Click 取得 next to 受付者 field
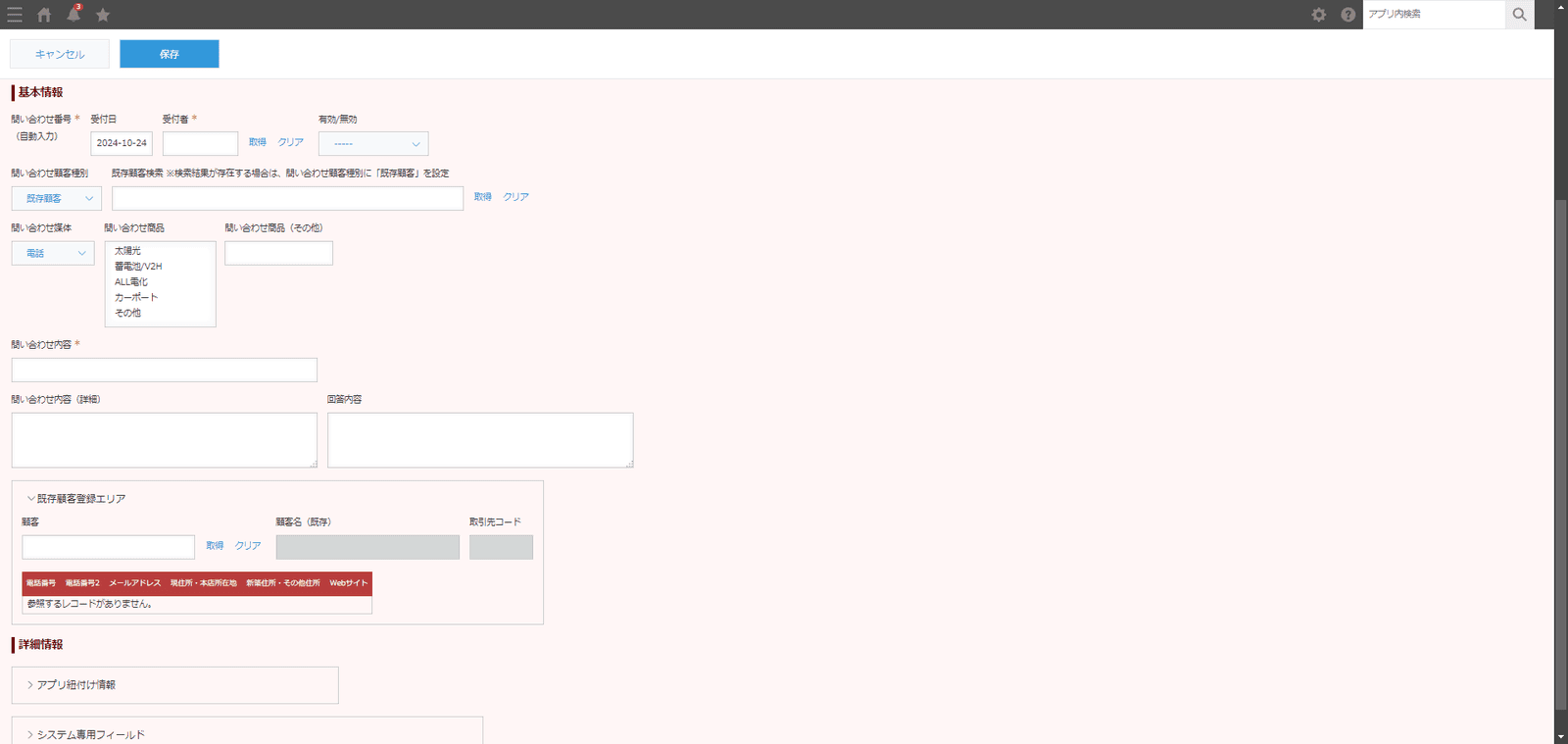Image resolution: width=1568 pixels, height=744 pixels. point(258,142)
